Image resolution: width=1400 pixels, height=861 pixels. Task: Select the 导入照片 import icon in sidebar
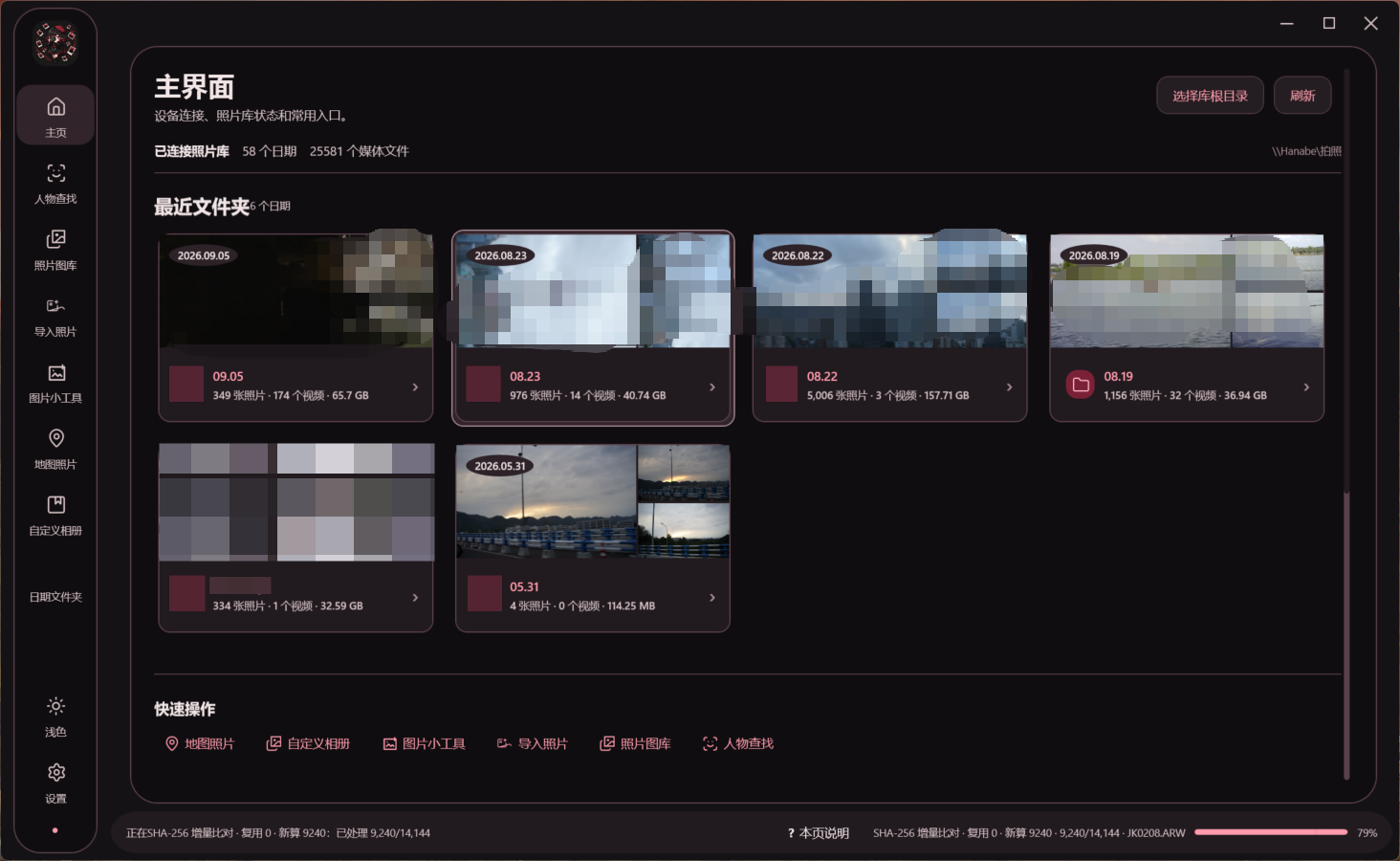(55, 306)
